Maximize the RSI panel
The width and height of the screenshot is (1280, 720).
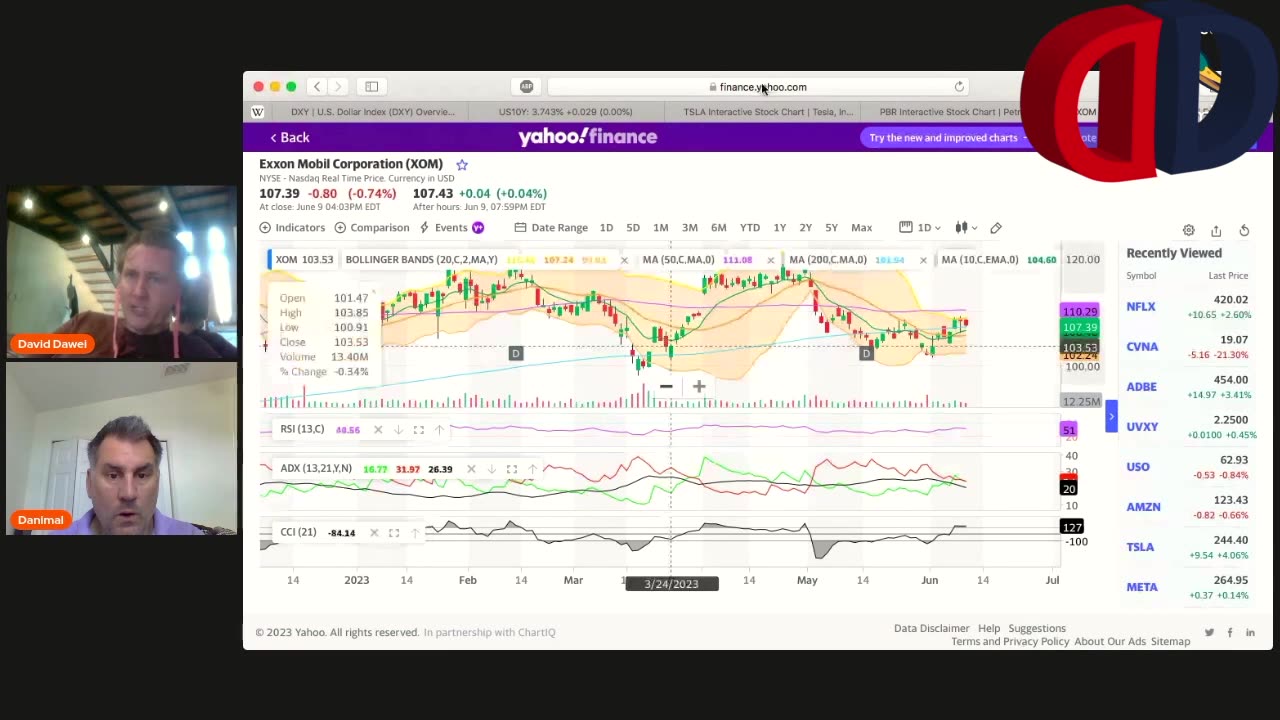tap(418, 430)
